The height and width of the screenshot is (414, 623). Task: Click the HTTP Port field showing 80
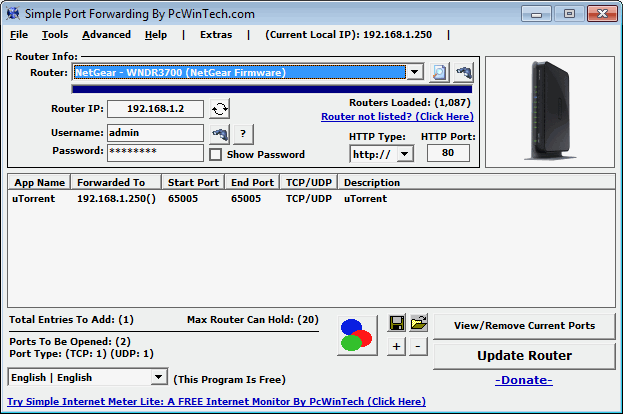point(448,153)
